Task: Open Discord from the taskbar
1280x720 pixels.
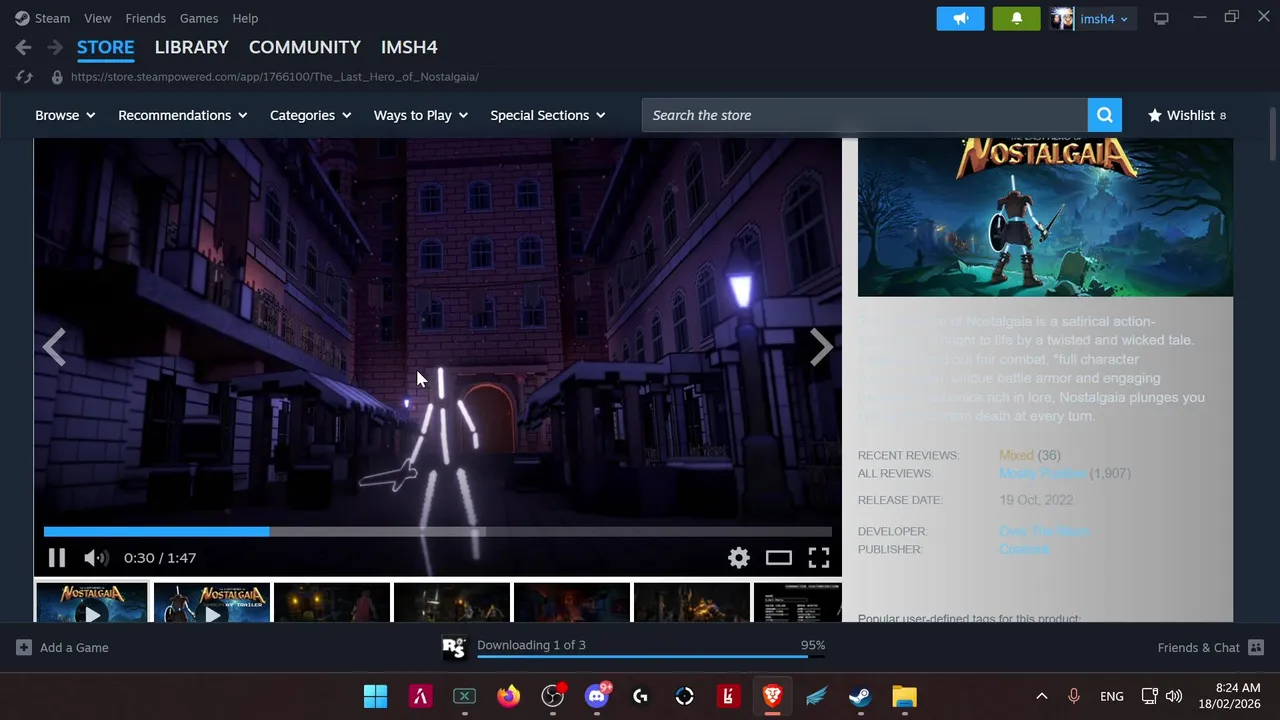Action: [x=597, y=696]
